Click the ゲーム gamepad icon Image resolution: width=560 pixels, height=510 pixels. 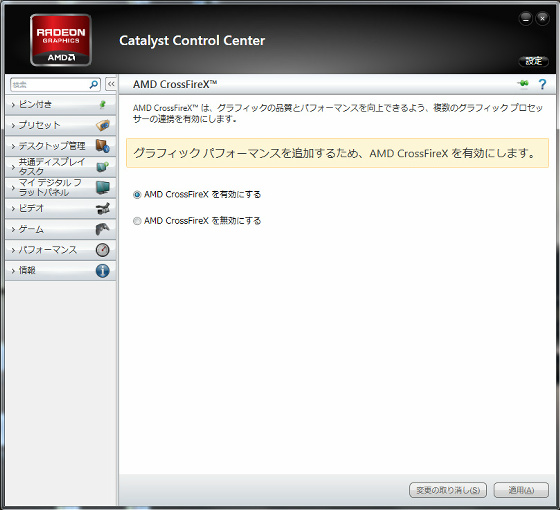(103, 229)
